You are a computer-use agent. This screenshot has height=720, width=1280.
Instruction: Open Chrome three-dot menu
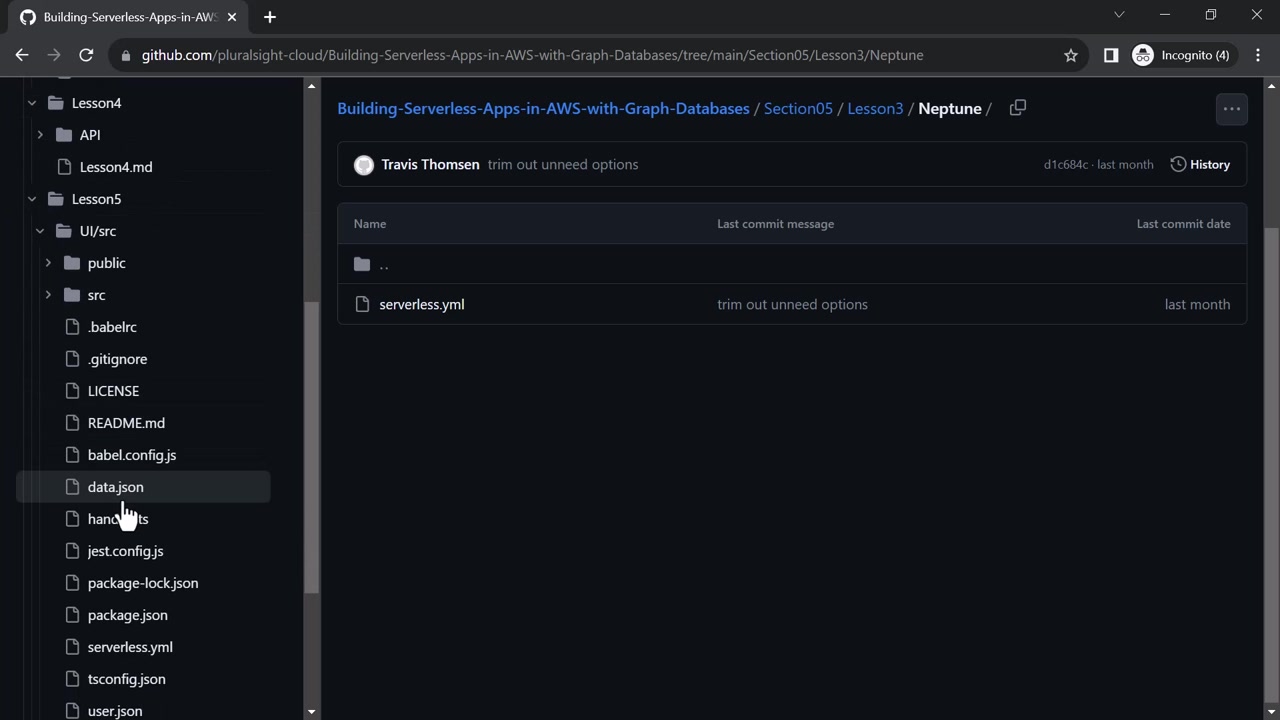[x=1257, y=55]
